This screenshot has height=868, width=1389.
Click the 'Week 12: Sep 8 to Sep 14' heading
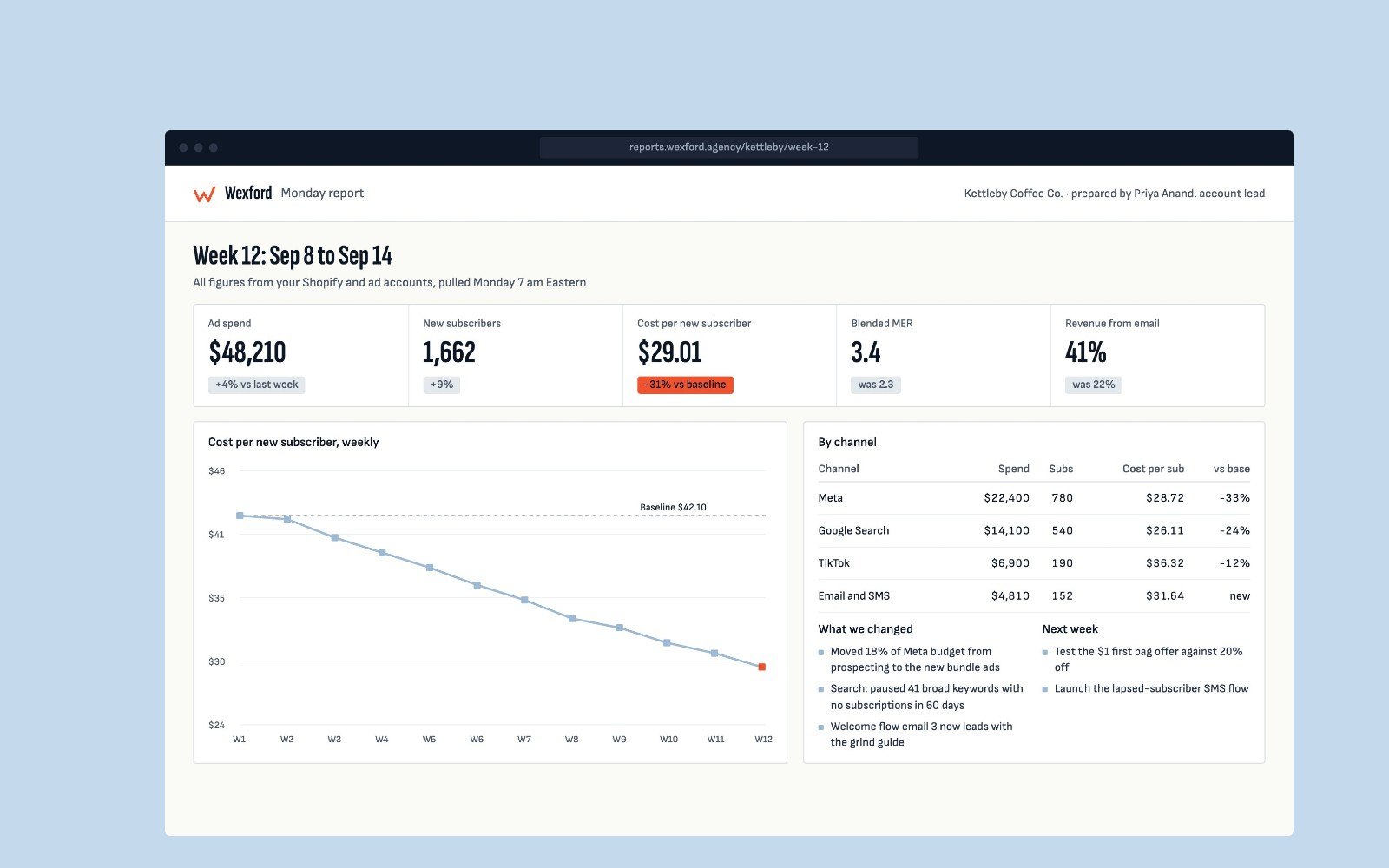pos(293,256)
